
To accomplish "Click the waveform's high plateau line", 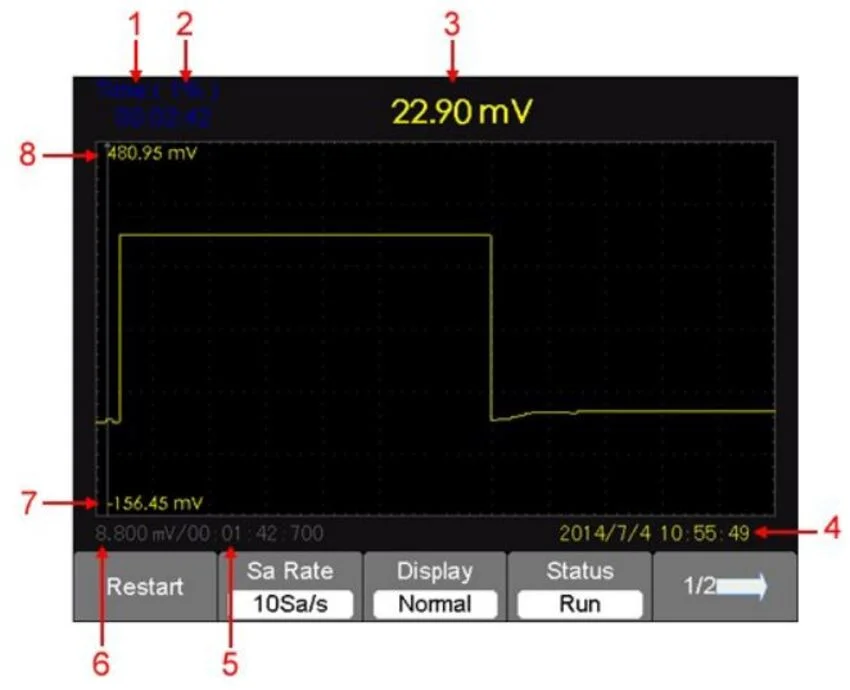I will click(x=300, y=235).
